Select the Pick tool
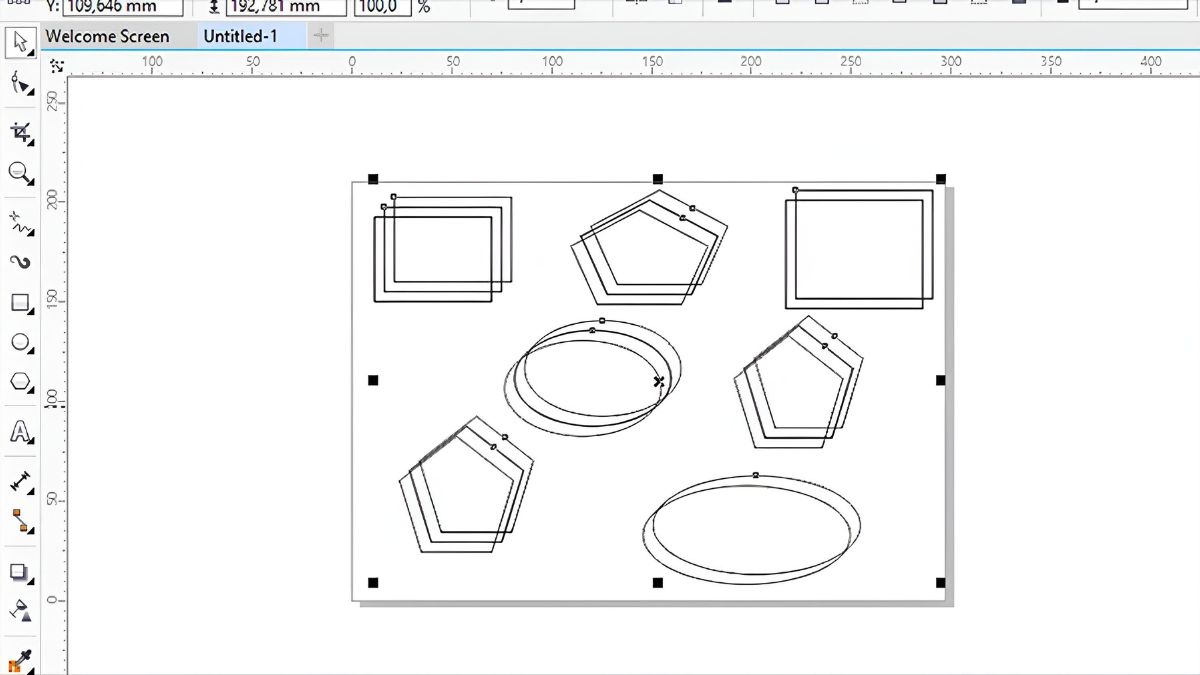This screenshot has width=1200, height=675. point(20,43)
